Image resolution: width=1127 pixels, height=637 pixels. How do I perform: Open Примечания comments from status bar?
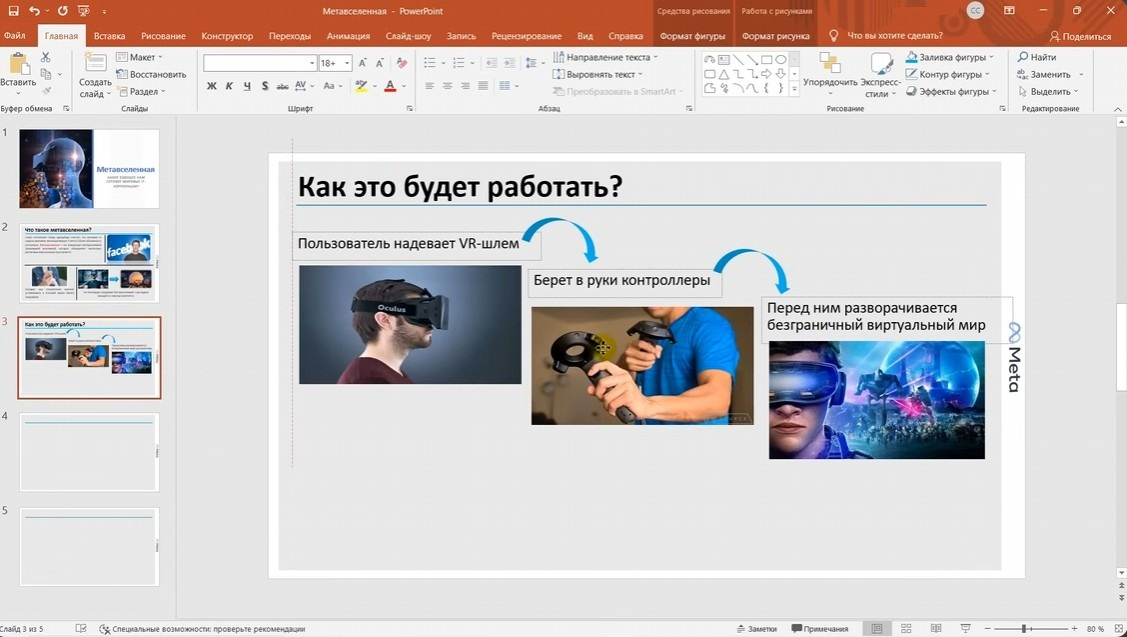(819, 628)
